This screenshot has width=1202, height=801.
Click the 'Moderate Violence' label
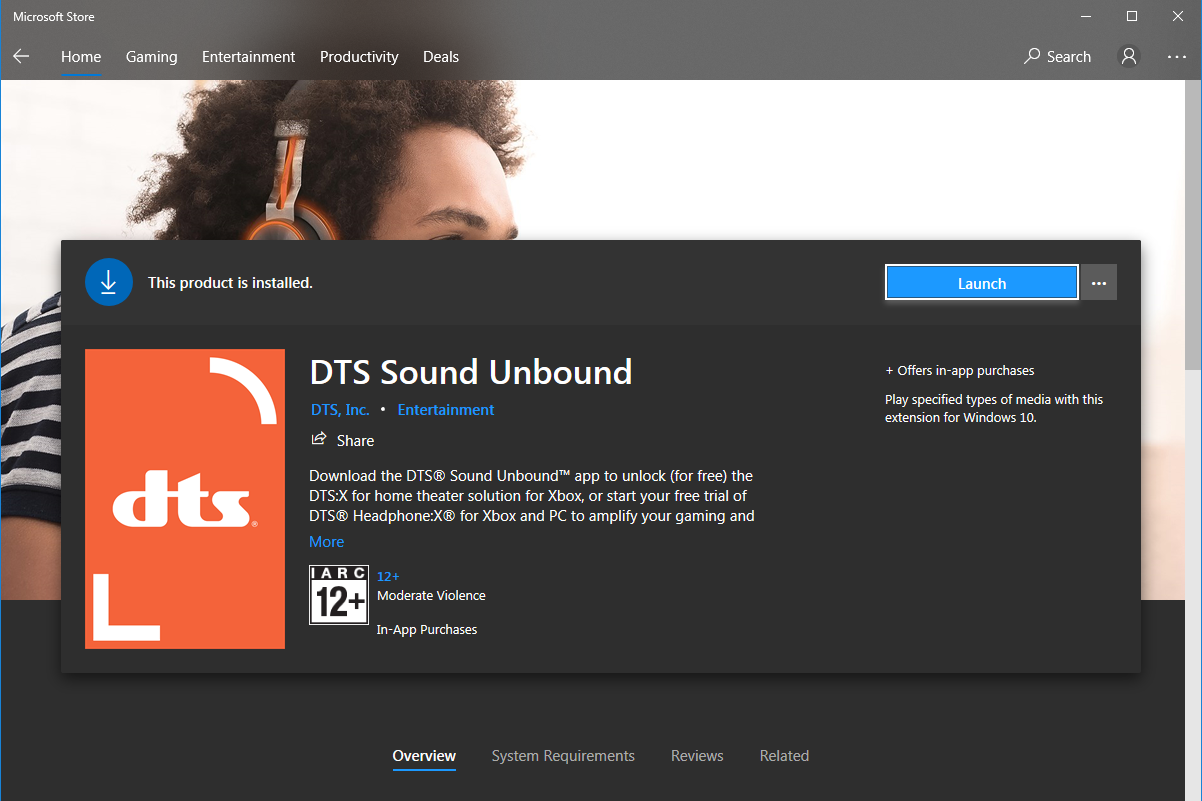click(431, 595)
